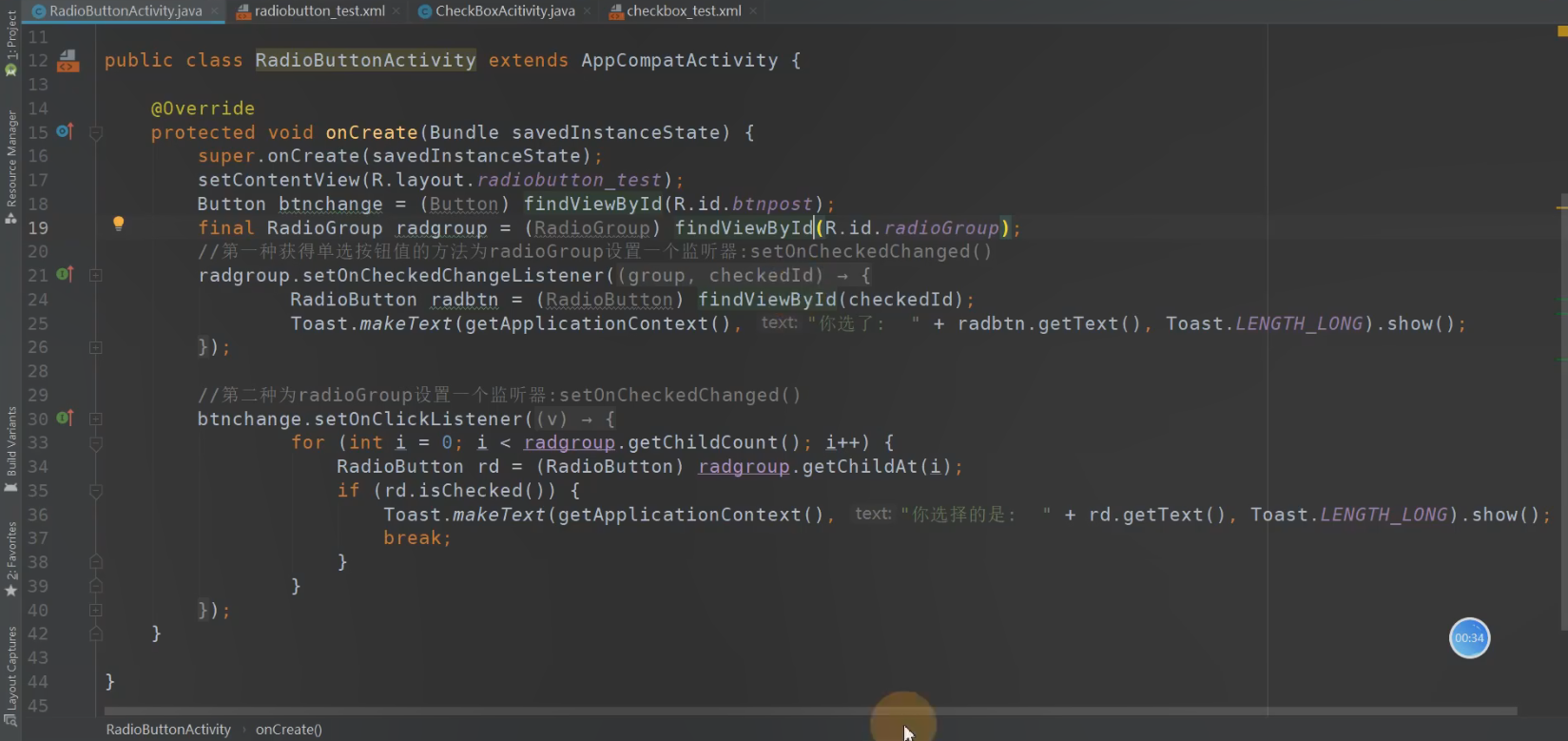Collapse the if block on line 35
Image resolution: width=1568 pixels, height=741 pixels.
tap(96, 491)
